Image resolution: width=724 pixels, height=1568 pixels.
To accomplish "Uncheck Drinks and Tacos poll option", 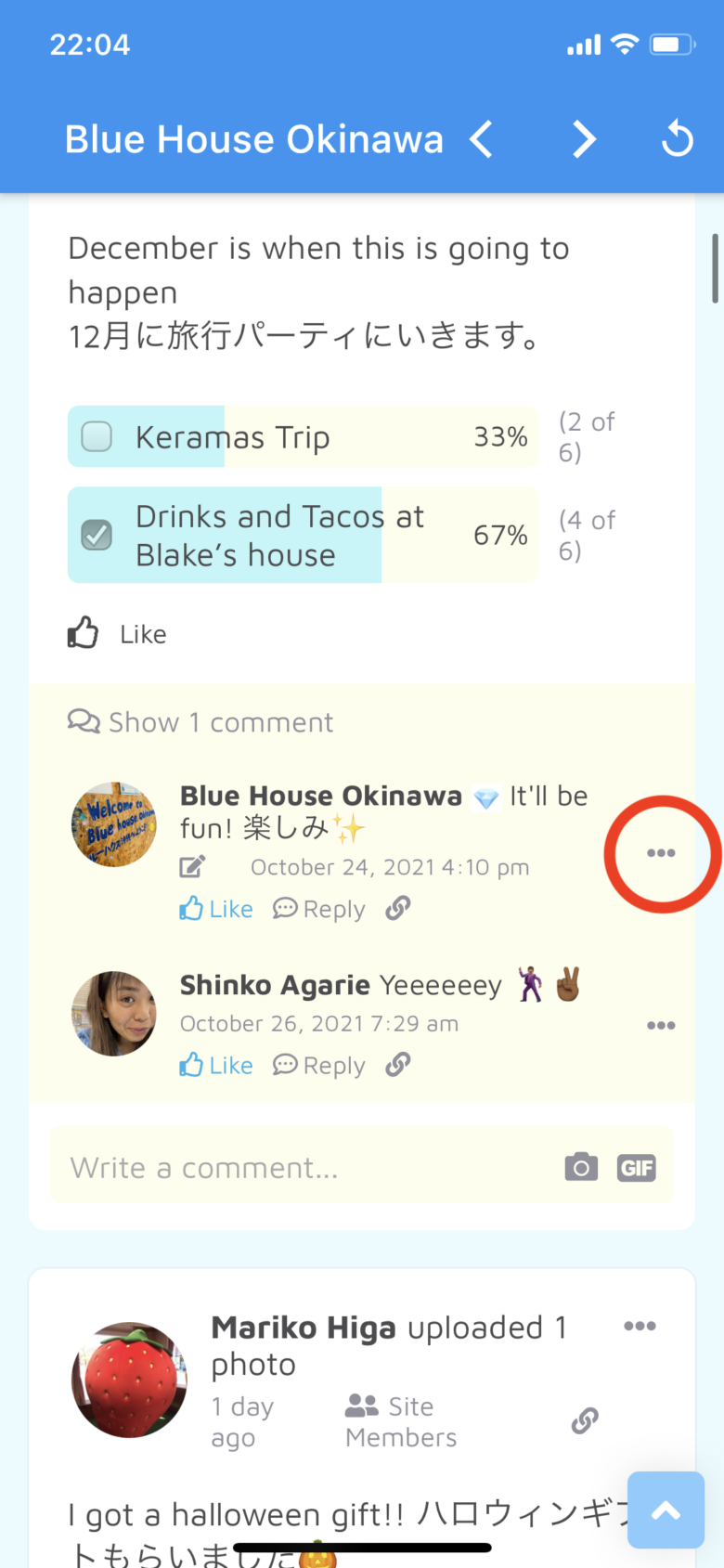I will [x=97, y=535].
